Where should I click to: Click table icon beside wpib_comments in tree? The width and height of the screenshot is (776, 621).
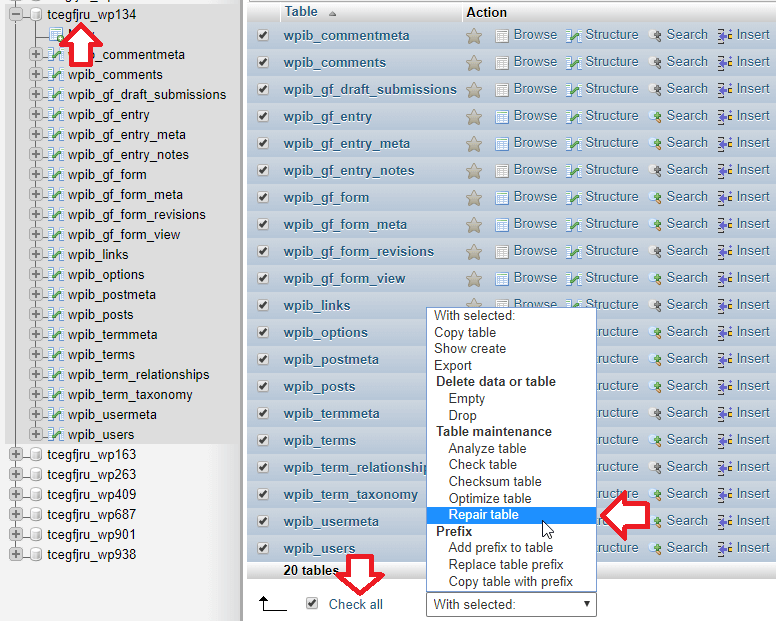[56, 74]
